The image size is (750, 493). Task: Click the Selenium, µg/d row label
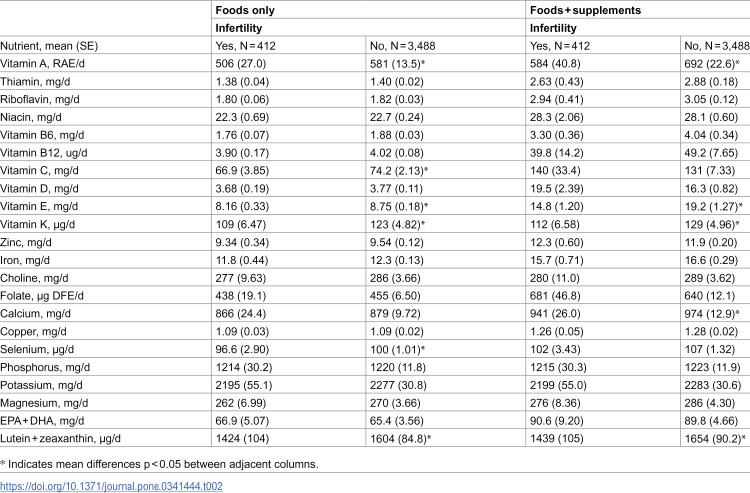pos(37,350)
